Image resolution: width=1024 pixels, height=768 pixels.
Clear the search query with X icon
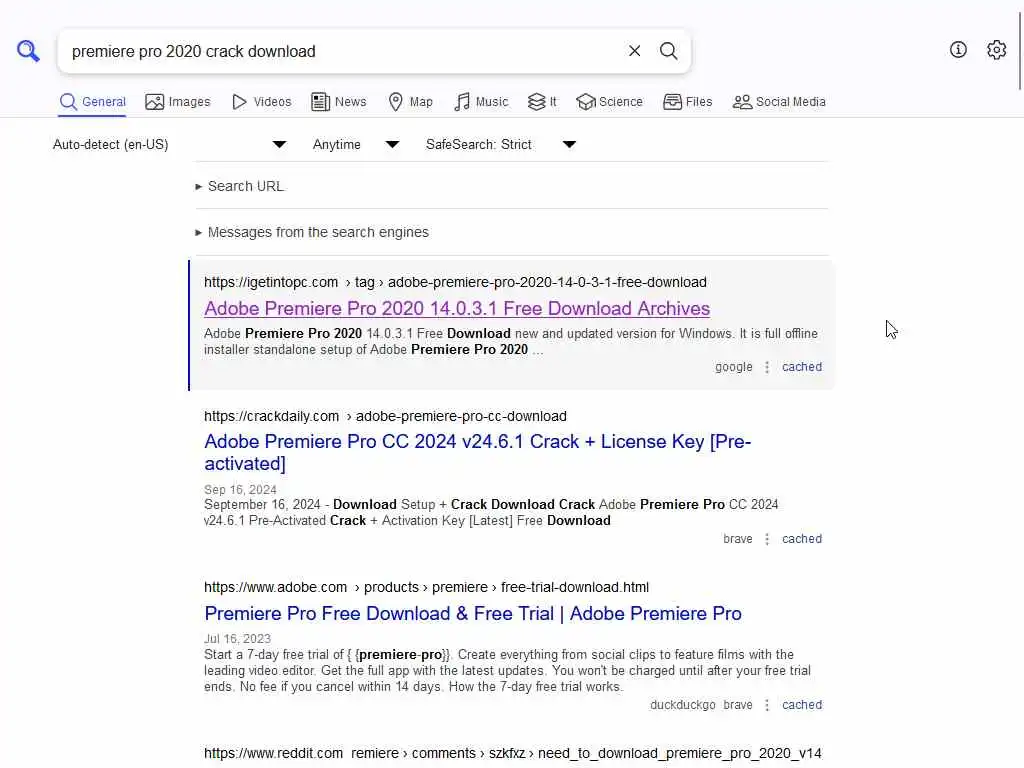634,51
